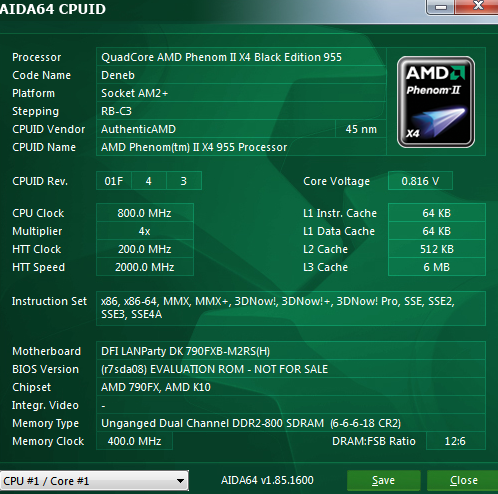Click the CPUID Rev. value '01F'

tap(114, 181)
